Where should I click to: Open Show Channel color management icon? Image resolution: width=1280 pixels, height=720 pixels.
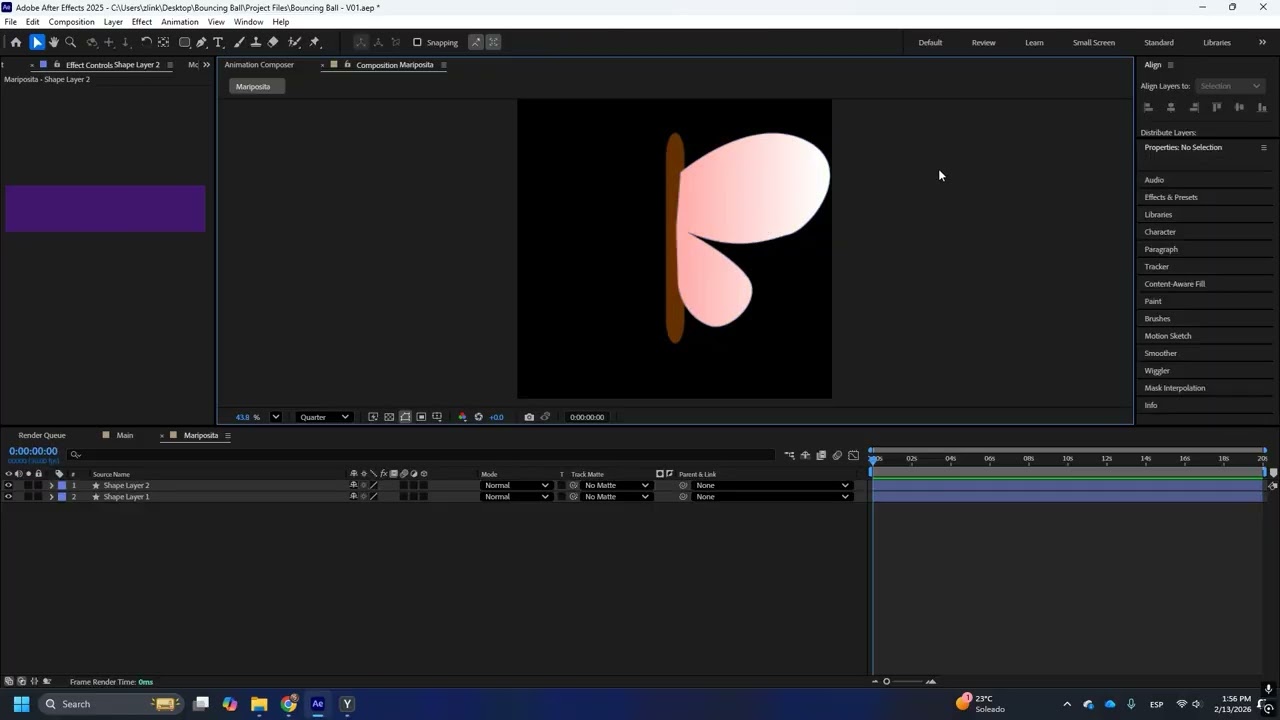tap(462, 417)
